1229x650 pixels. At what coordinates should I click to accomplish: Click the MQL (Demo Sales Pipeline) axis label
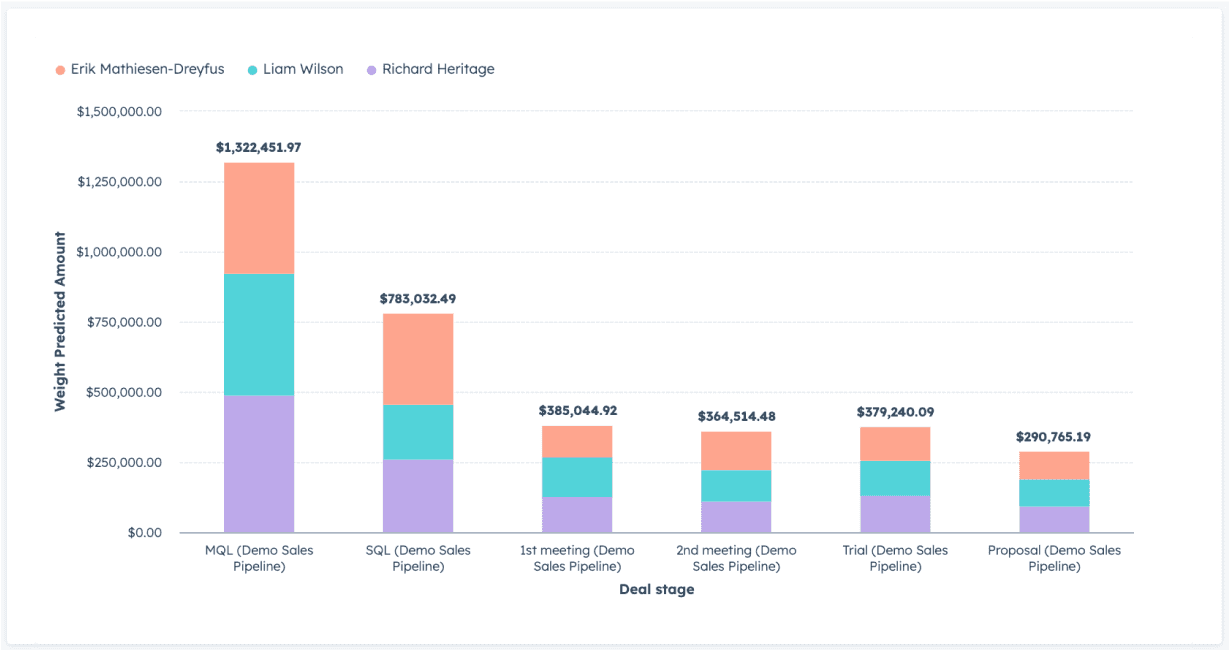pyautogui.click(x=259, y=557)
